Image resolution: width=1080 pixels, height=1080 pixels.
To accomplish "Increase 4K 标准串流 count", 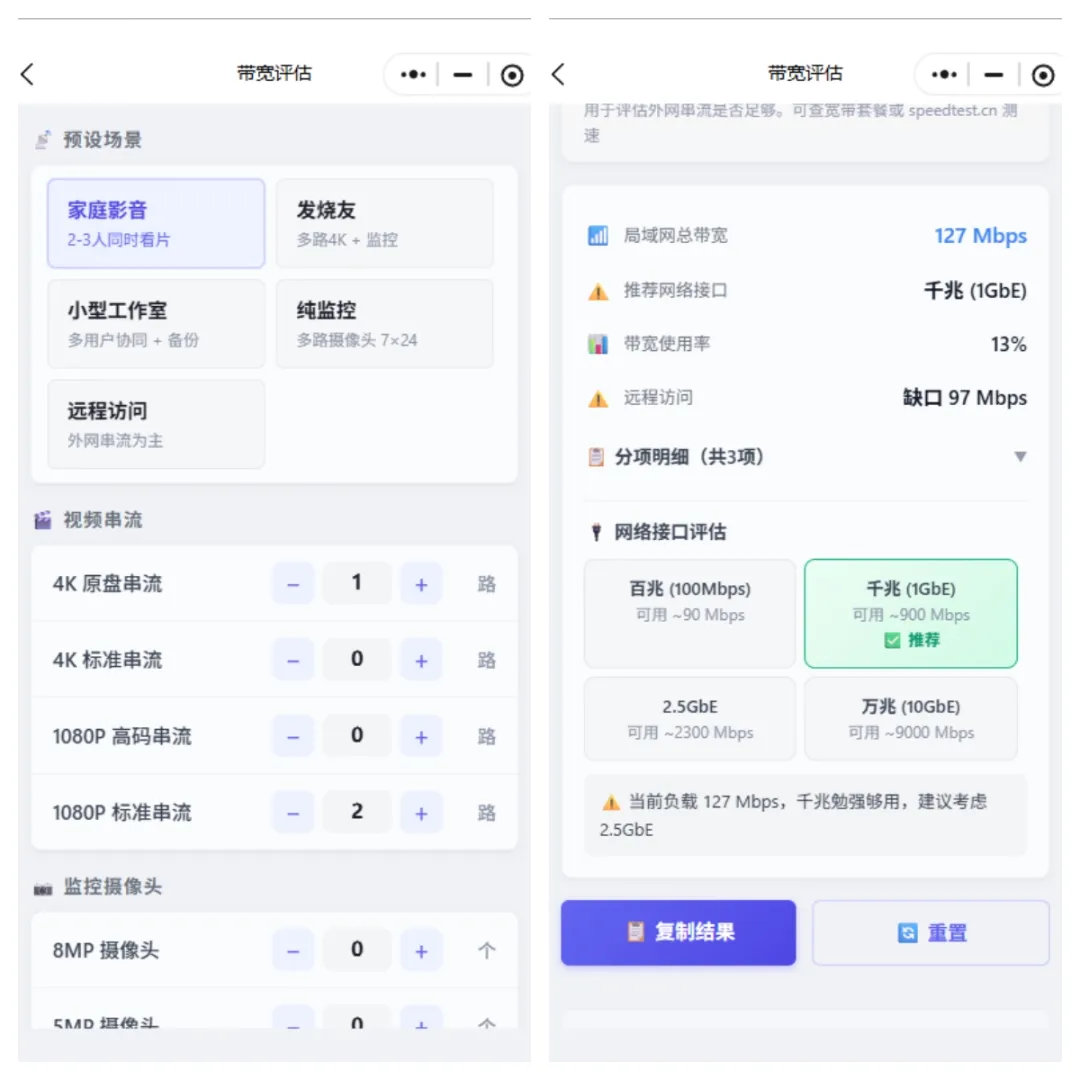I will [x=422, y=661].
